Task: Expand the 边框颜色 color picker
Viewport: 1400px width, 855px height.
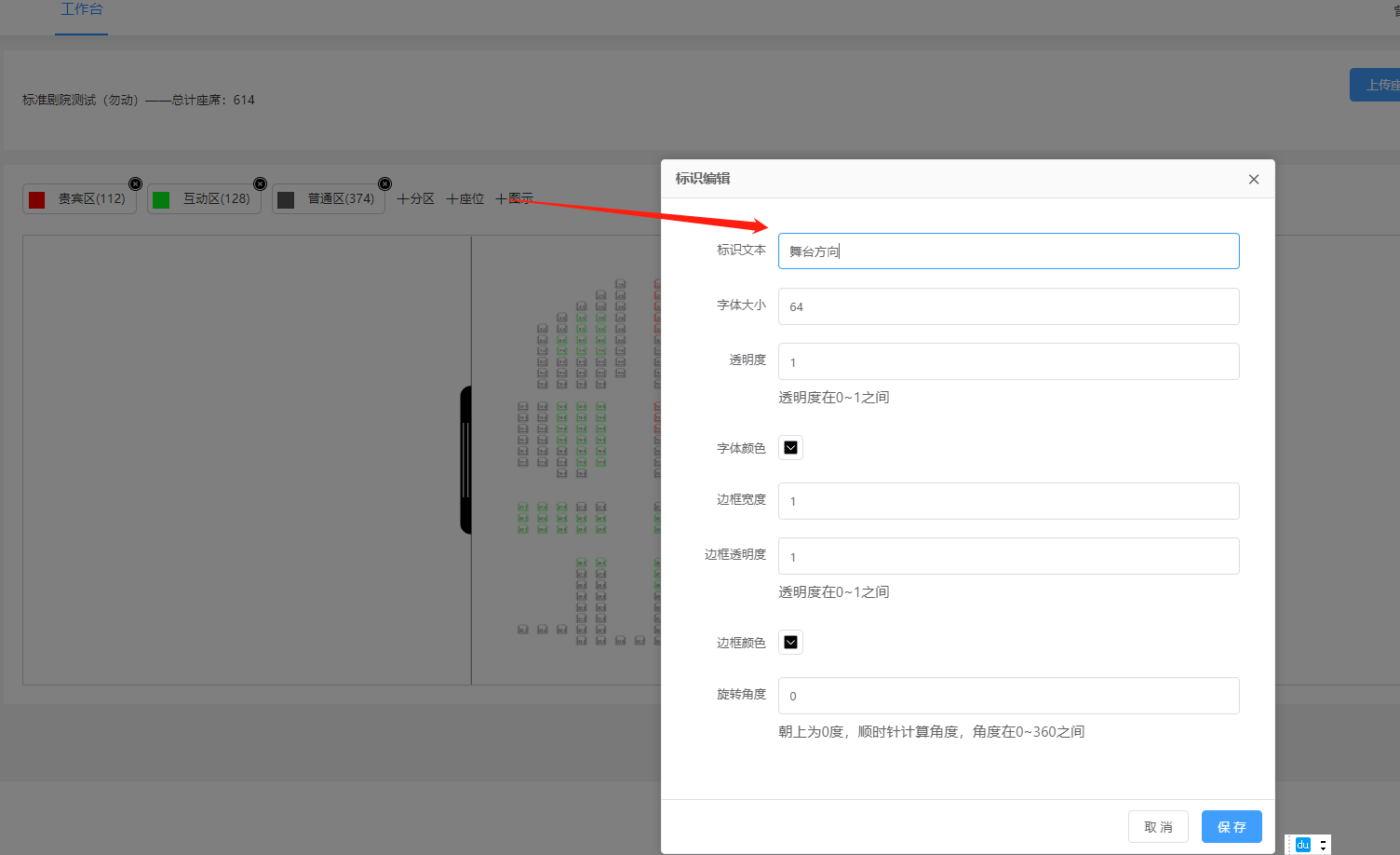Action: click(790, 643)
